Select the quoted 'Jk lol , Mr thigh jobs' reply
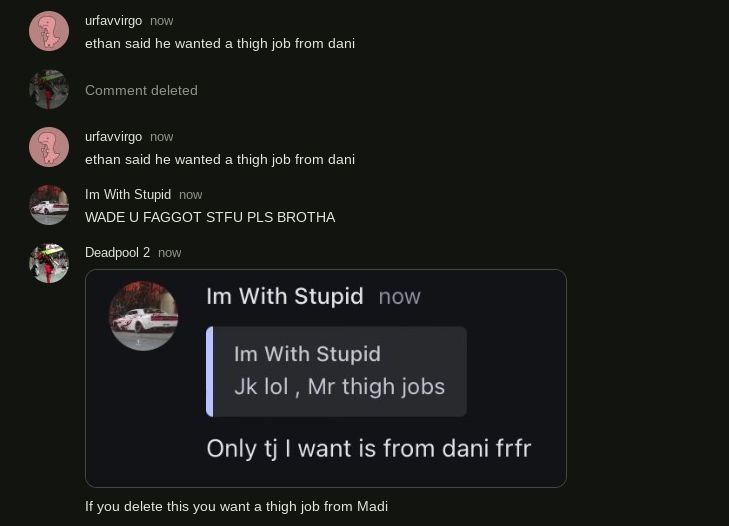The image size is (729, 526). (x=337, y=371)
